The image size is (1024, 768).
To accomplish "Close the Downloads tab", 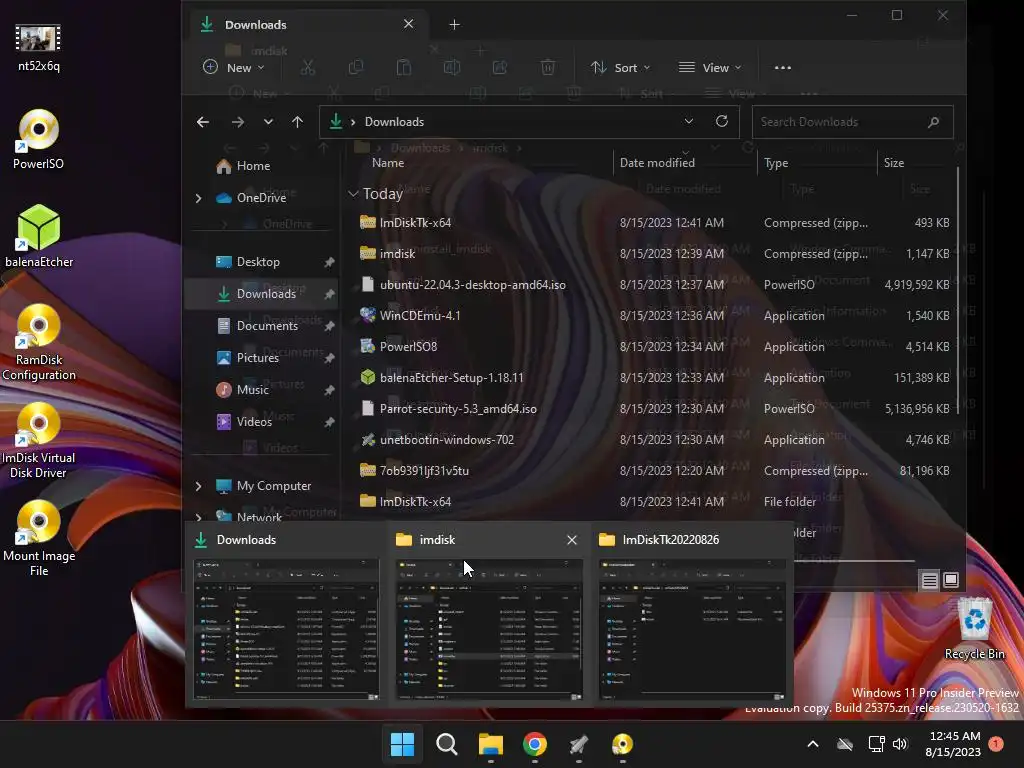I will (408, 24).
